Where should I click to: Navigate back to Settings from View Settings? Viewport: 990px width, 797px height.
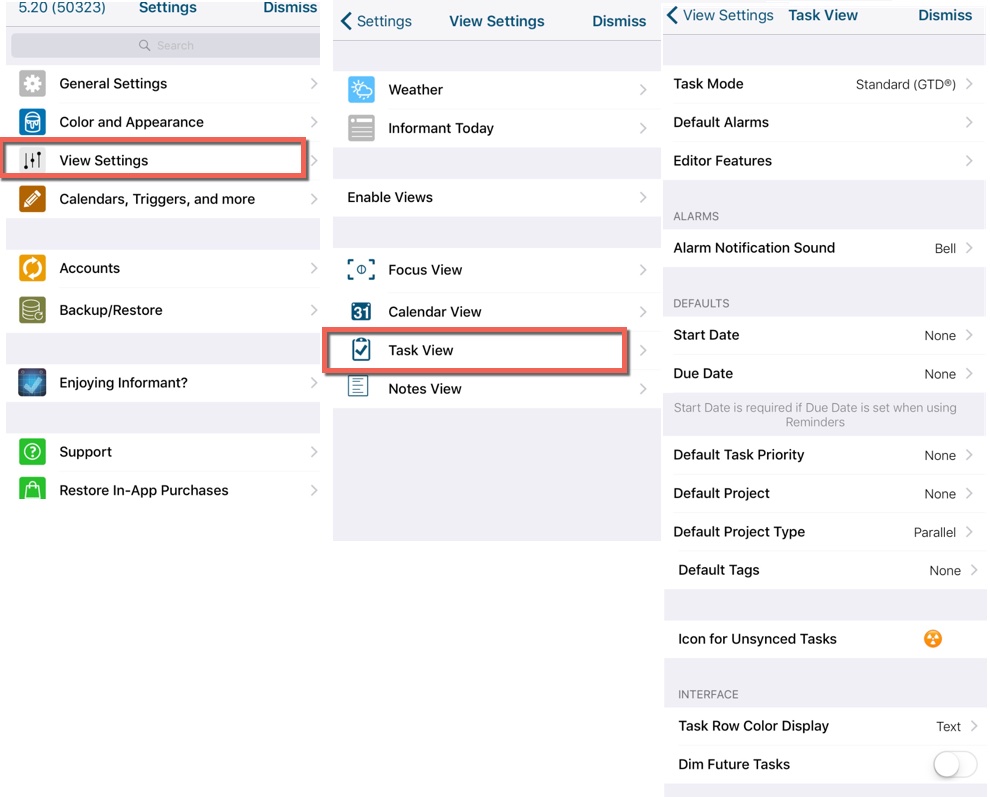pyautogui.click(x=376, y=20)
